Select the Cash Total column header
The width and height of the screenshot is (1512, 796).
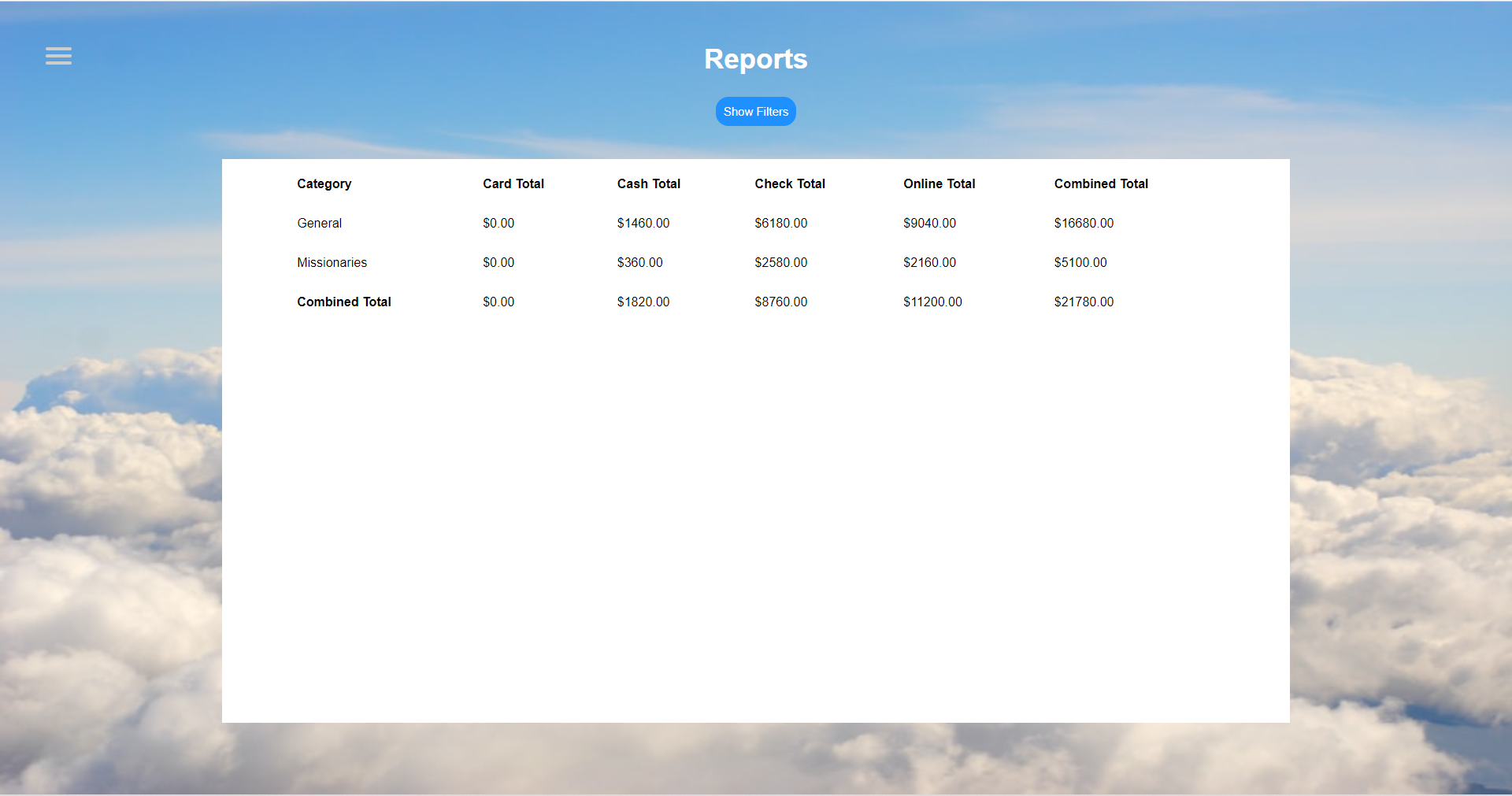648,183
